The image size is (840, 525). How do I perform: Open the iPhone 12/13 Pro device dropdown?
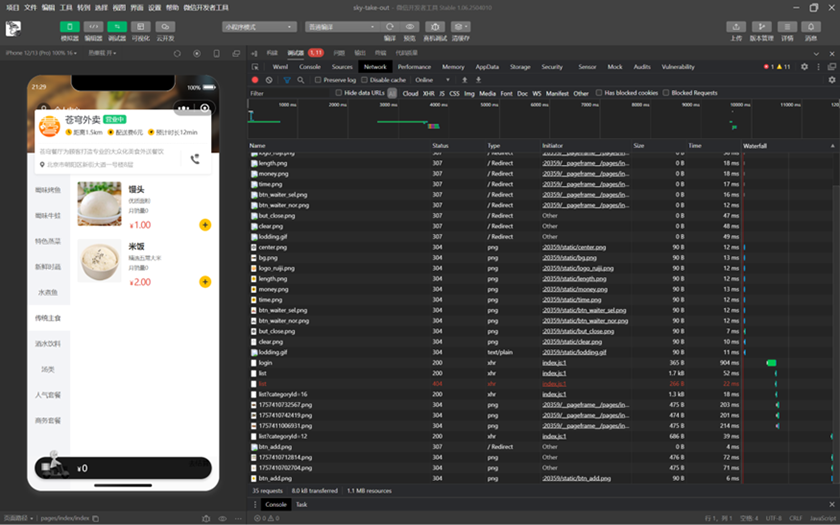(x=41, y=53)
